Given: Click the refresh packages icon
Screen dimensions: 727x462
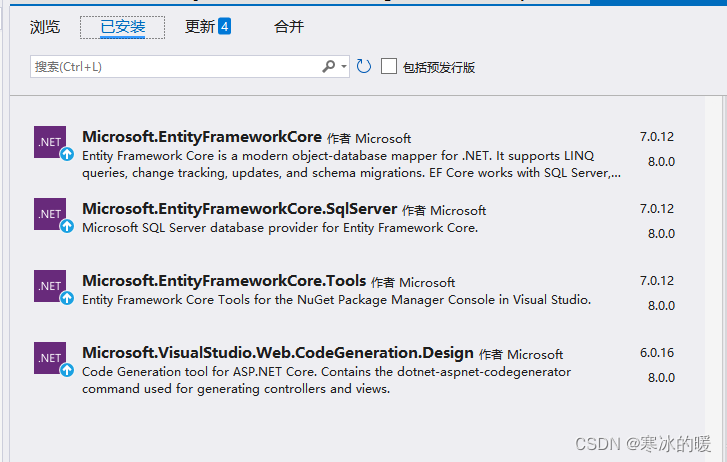Looking at the screenshot, I should click(x=364, y=66).
